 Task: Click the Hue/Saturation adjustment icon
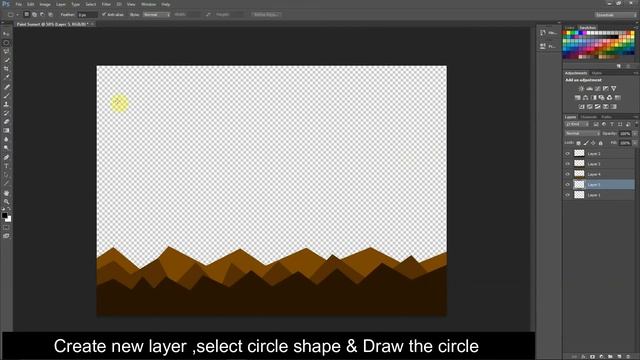[x=578, y=98]
